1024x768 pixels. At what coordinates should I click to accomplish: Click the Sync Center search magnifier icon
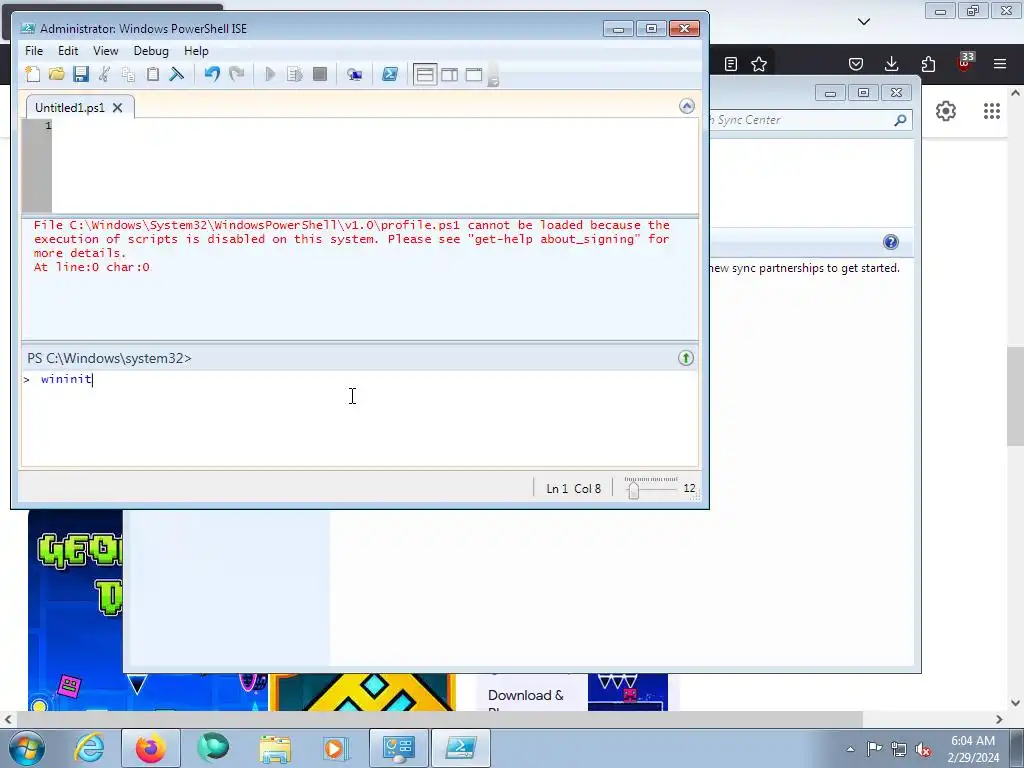pyautogui.click(x=900, y=120)
